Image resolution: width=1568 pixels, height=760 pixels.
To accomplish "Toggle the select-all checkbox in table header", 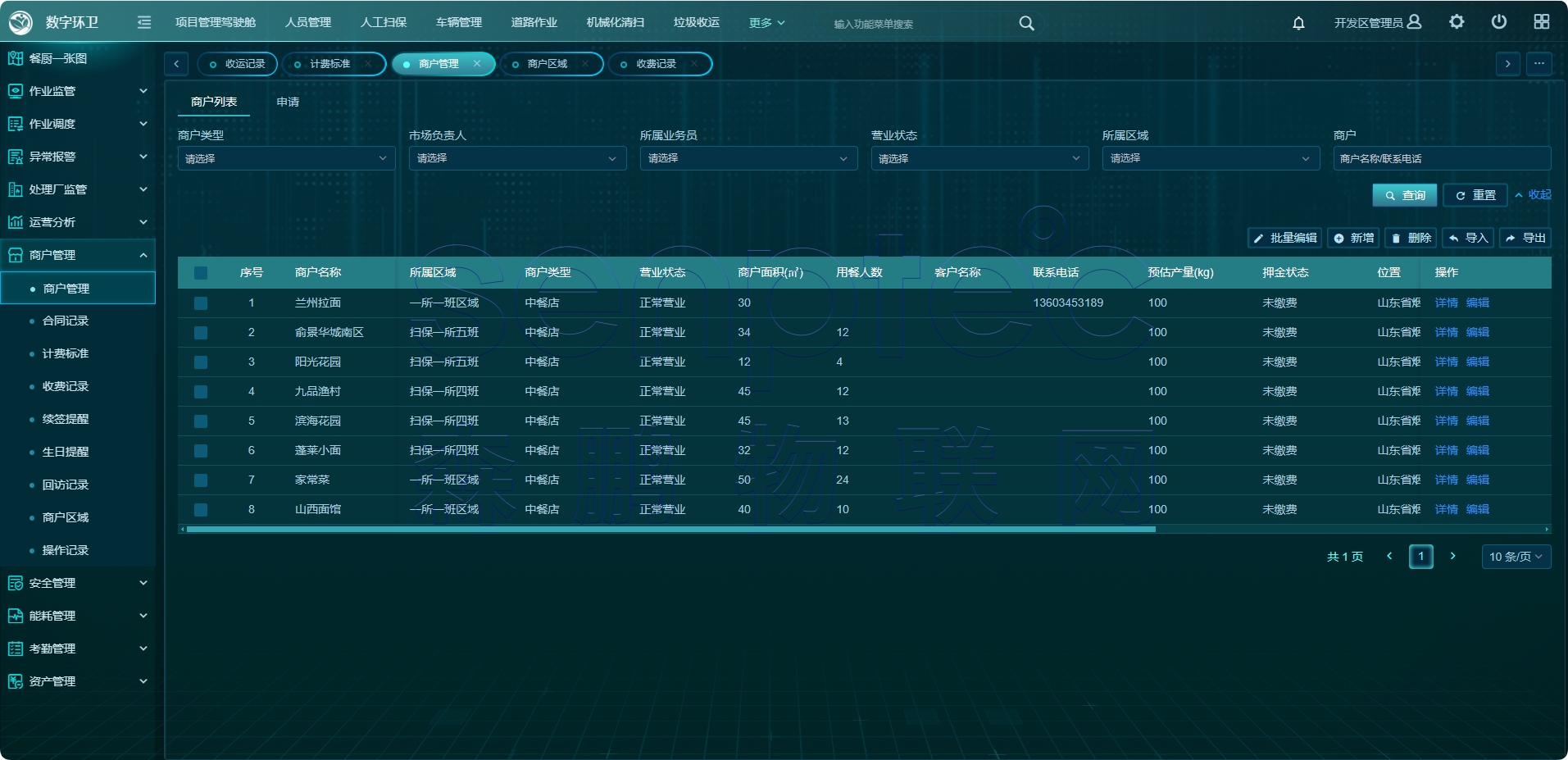I will pyautogui.click(x=201, y=273).
